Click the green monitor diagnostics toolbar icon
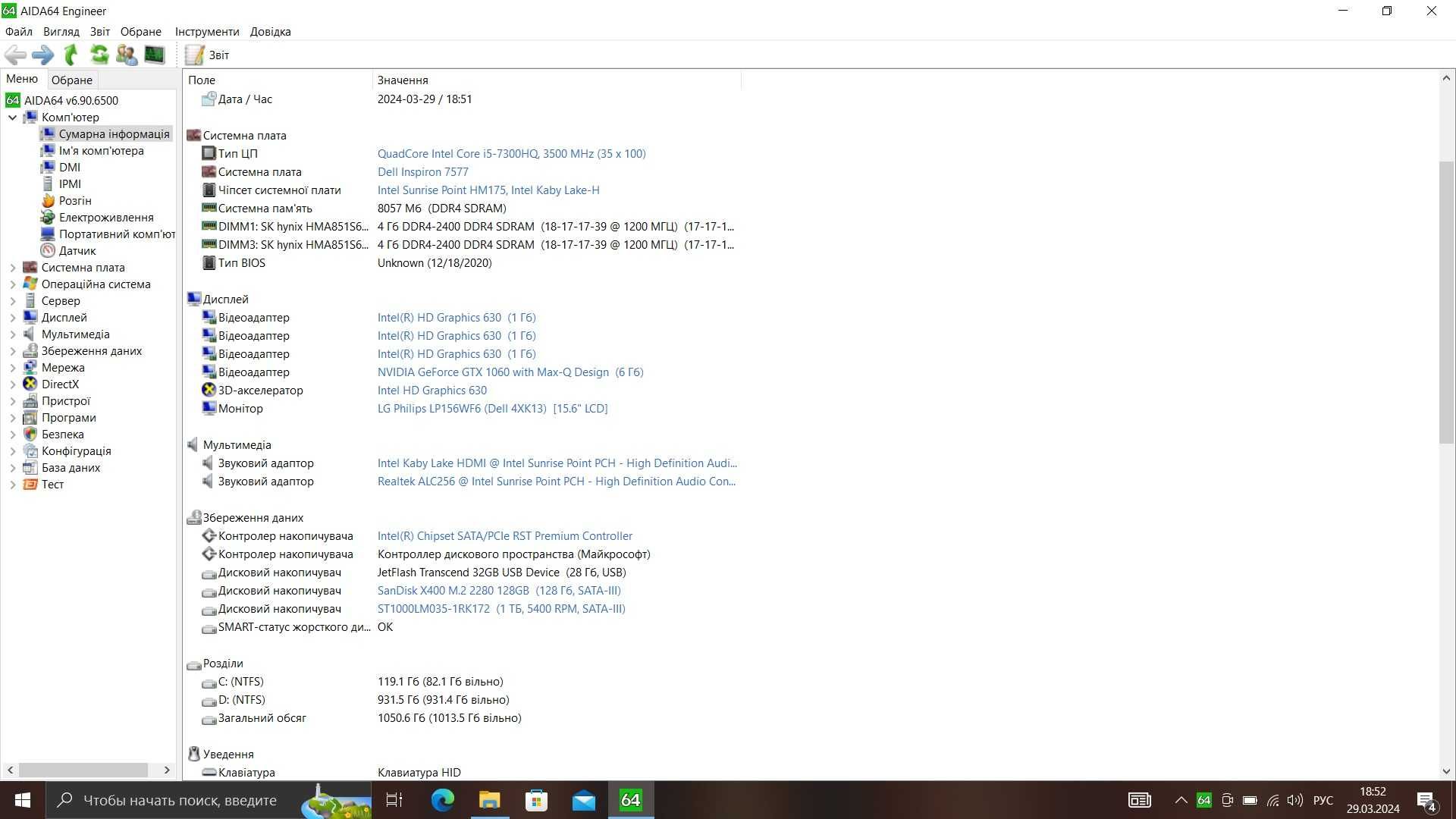 (x=155, y=55)
